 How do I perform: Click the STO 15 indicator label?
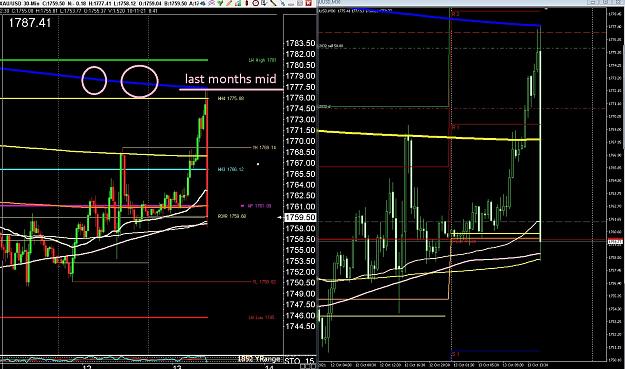[299, 361]
